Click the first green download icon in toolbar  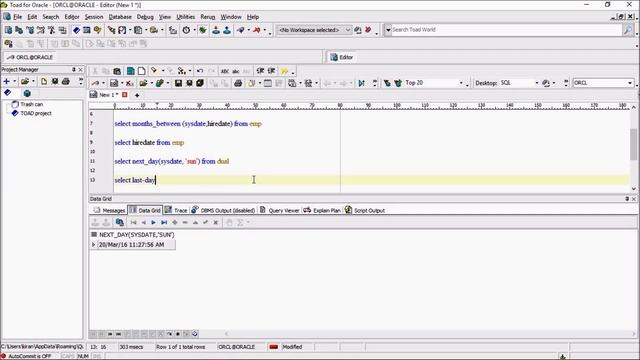point(216,30)
